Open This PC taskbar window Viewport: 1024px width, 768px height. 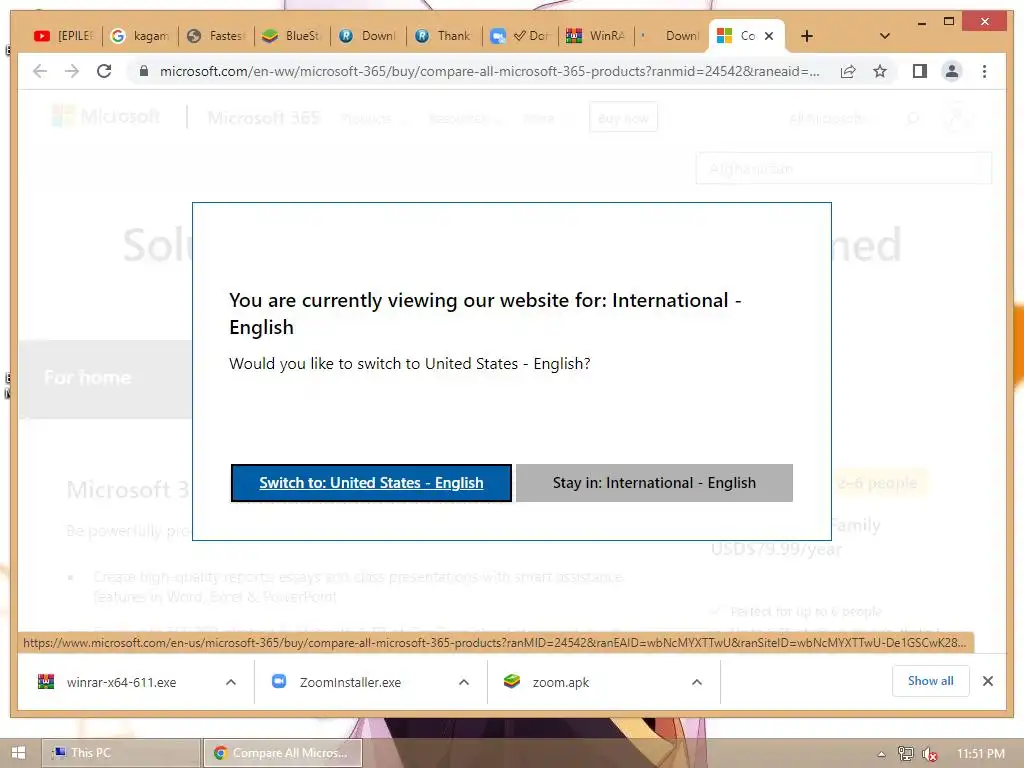point(121,753)
